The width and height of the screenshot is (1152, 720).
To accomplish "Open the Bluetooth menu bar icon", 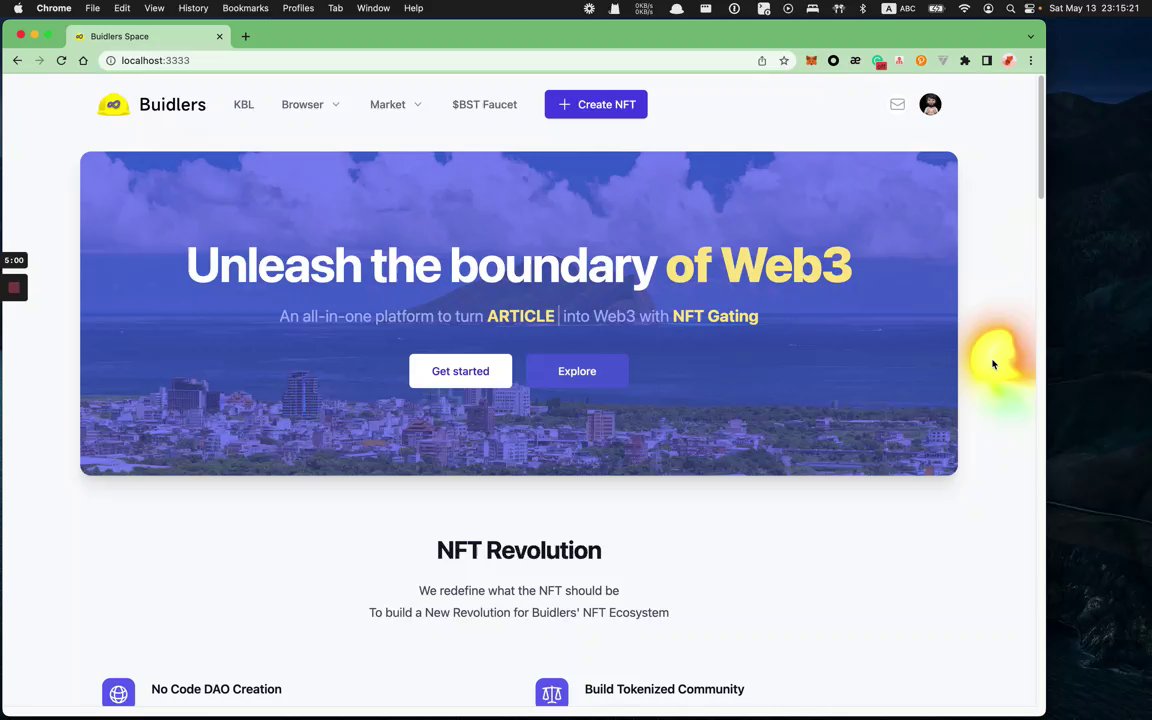I will (863, 8).
